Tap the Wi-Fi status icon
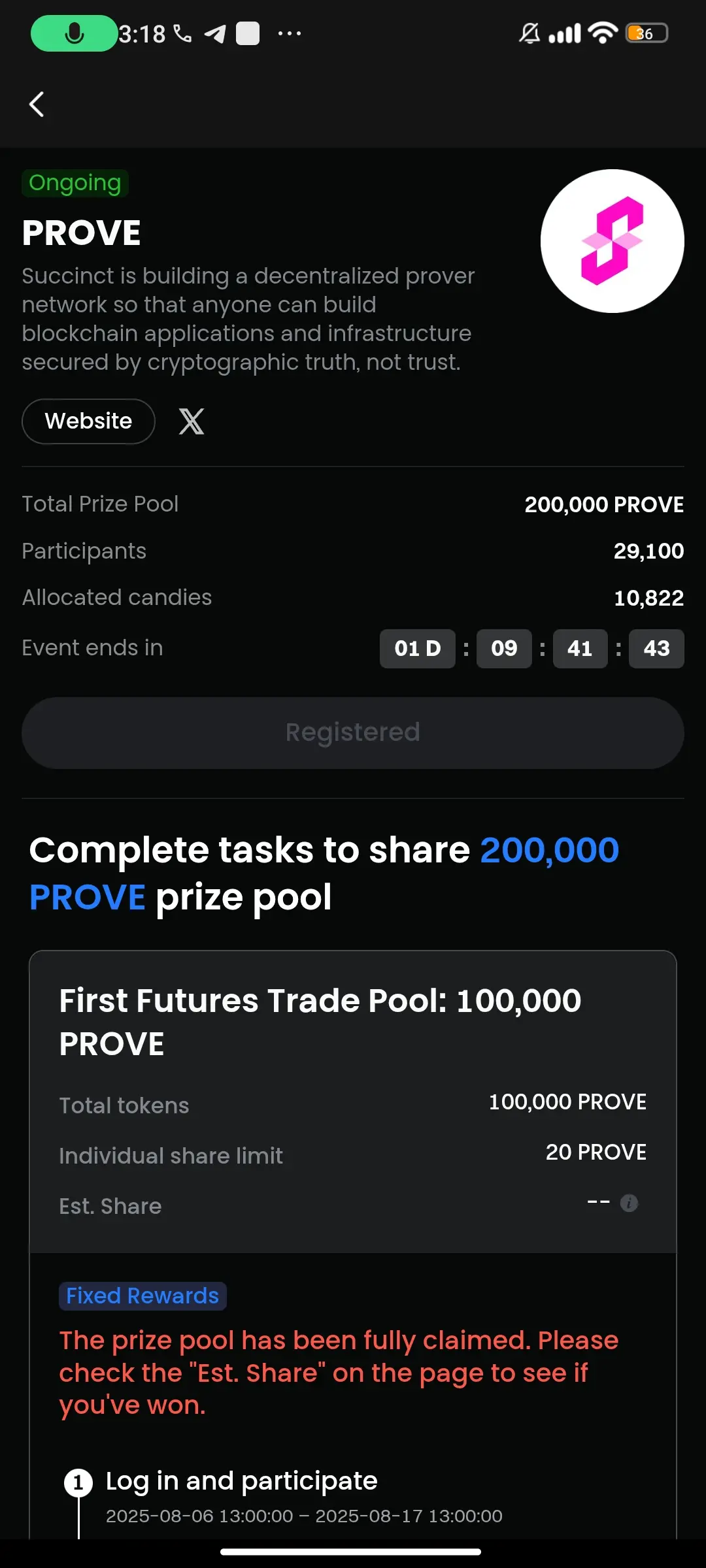Screen dimensions: 706x1568 (x=603, y=33)
